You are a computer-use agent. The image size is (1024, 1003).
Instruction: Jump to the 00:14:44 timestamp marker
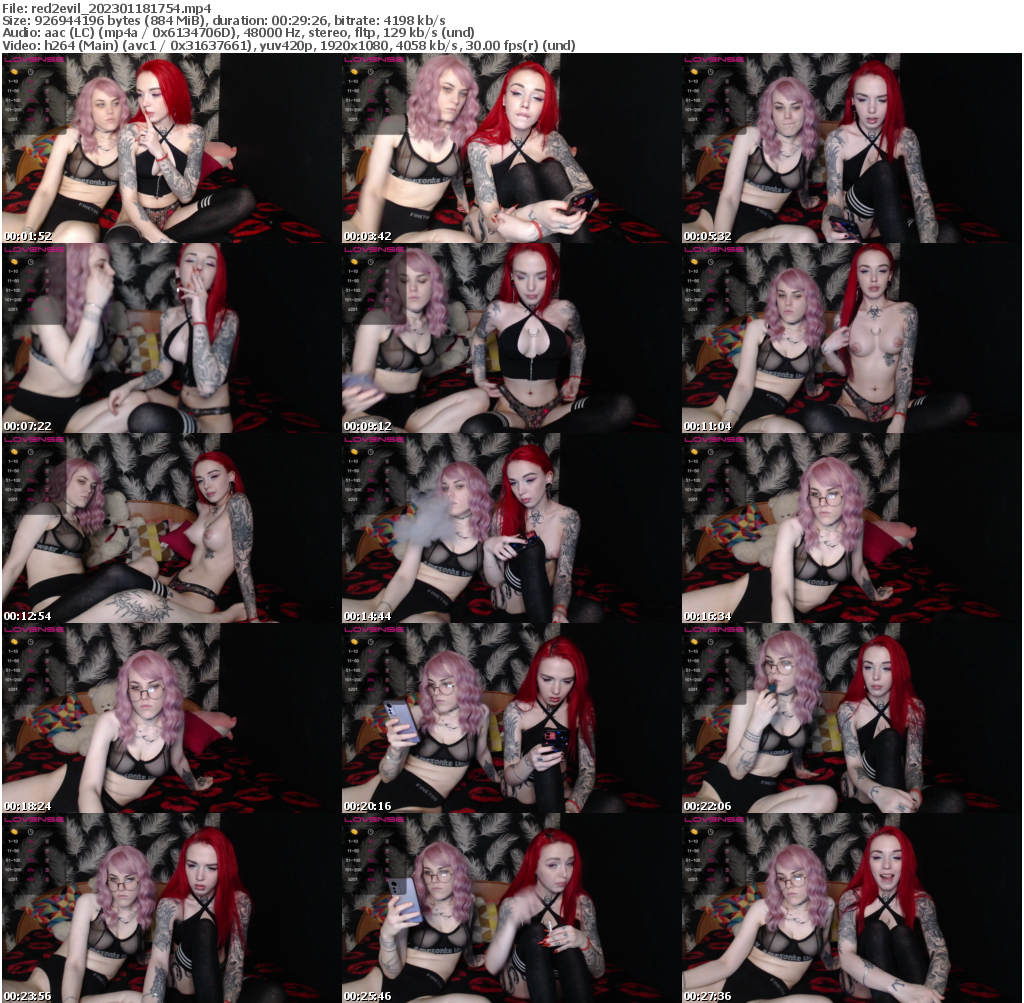365,616
